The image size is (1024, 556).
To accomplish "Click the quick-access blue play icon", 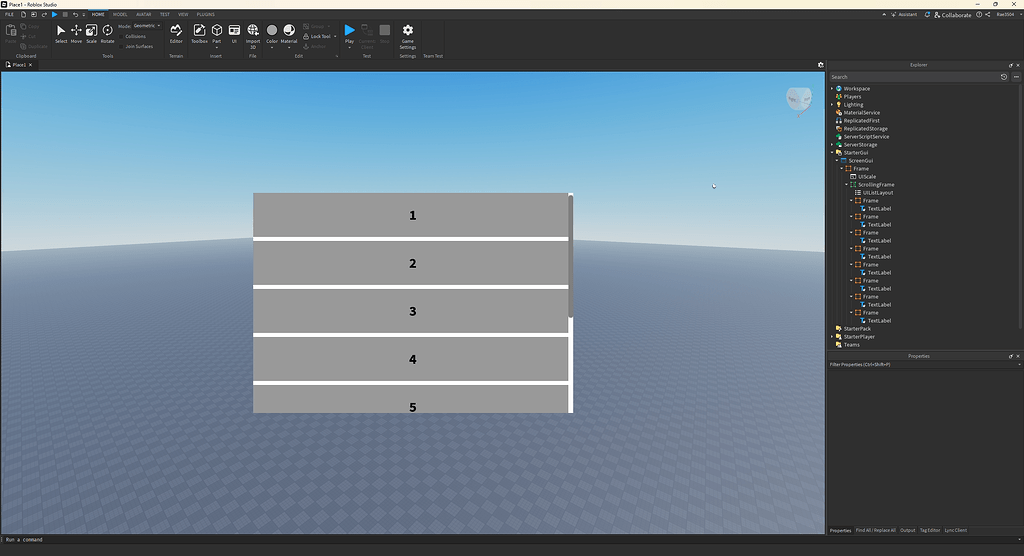I will pyautogui.click(x=54, y=14).
